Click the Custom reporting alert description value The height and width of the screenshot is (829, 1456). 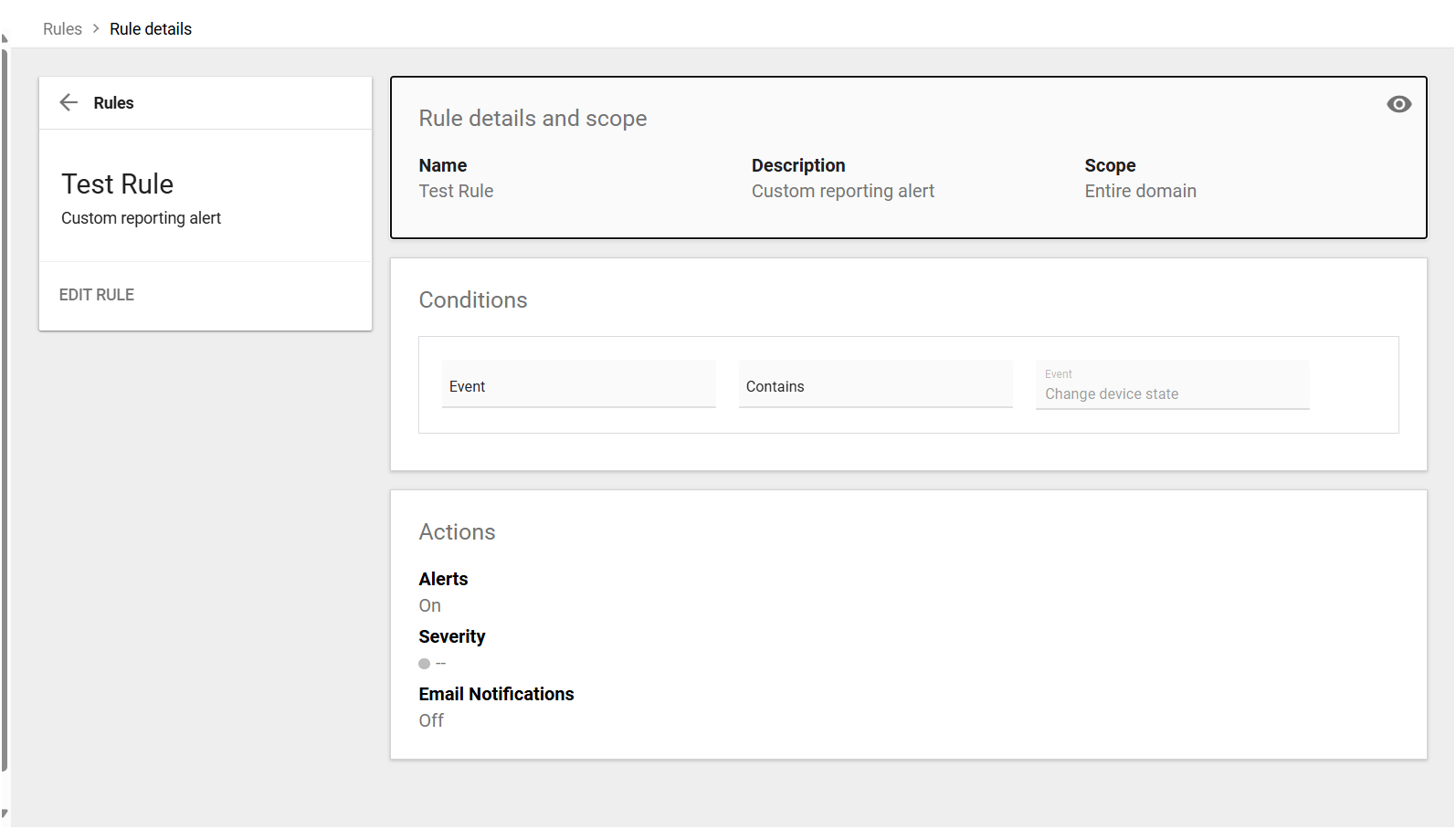coord(842,191)
